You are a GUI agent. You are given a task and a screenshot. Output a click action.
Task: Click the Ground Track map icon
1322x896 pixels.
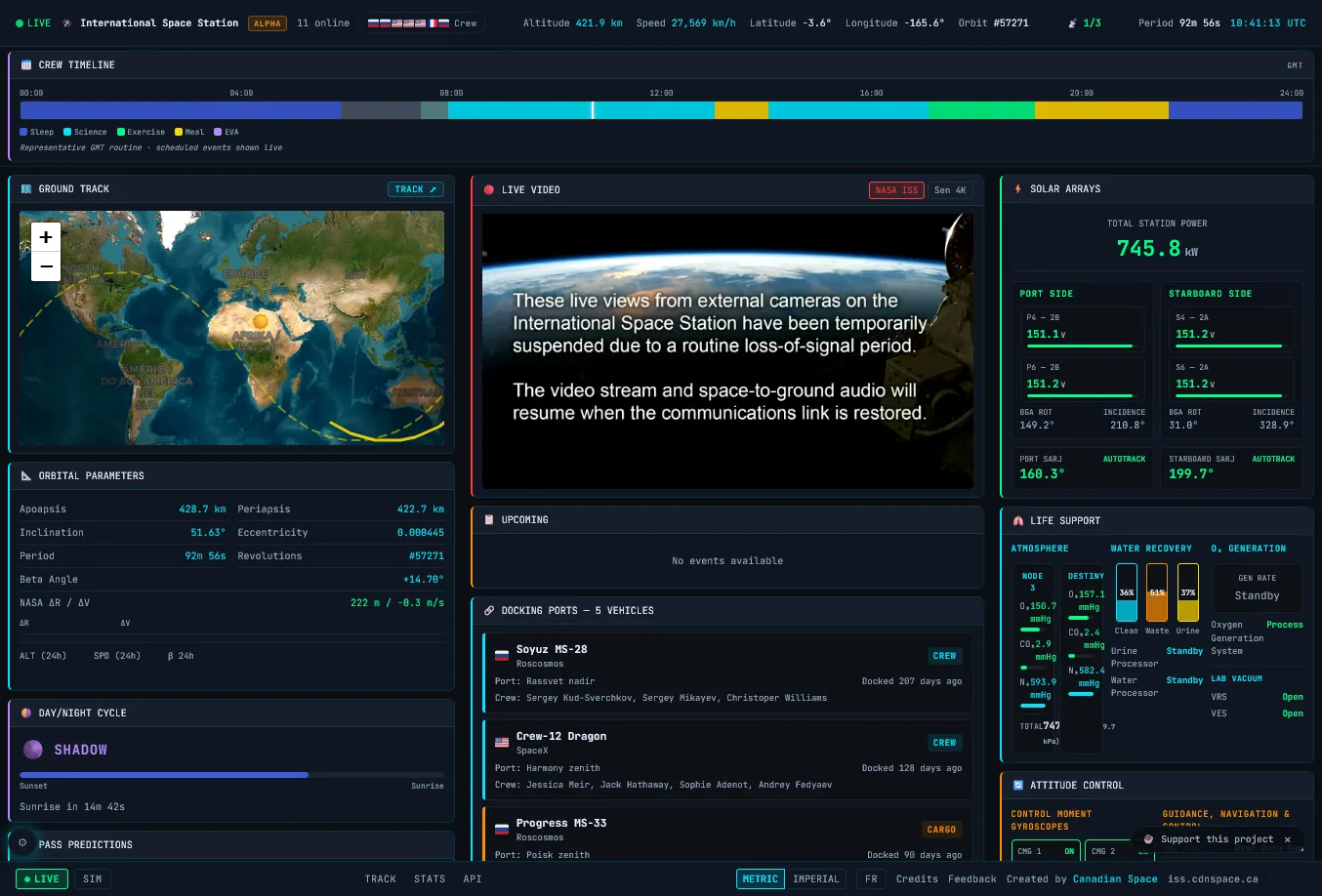[x=26, y=188]
